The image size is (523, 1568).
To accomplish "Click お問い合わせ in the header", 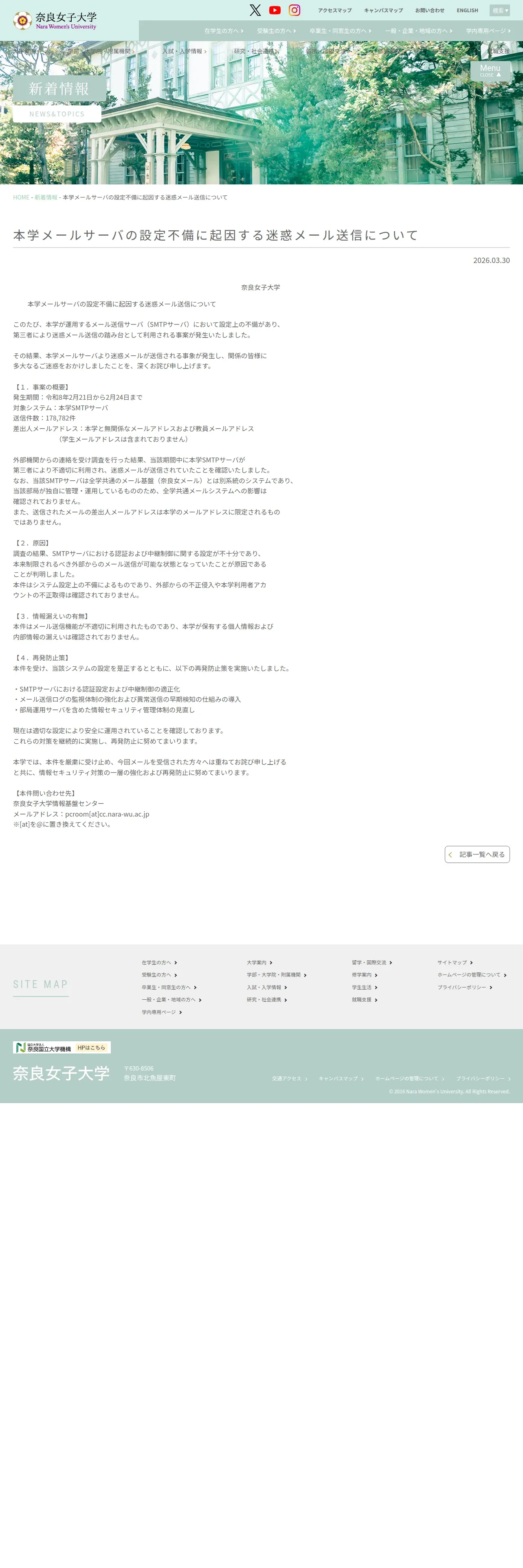I will 429,10.
